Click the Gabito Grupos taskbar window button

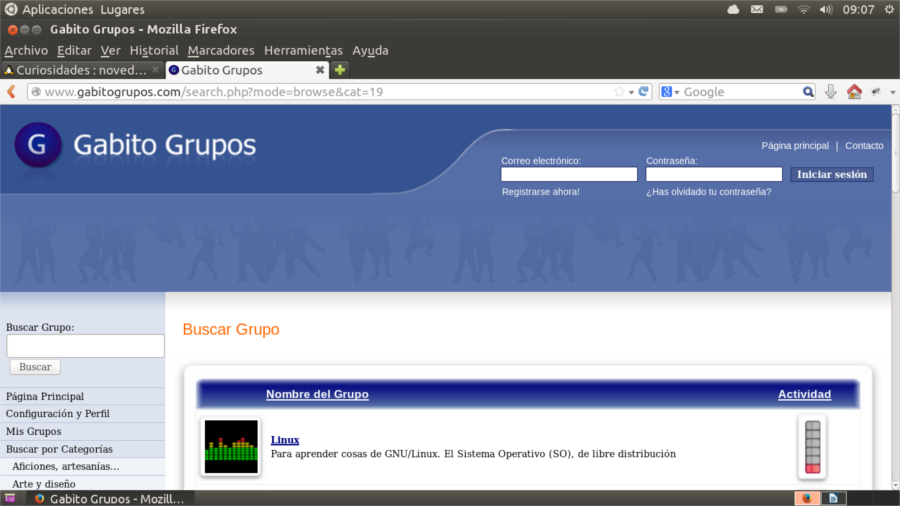pos(109,499)
